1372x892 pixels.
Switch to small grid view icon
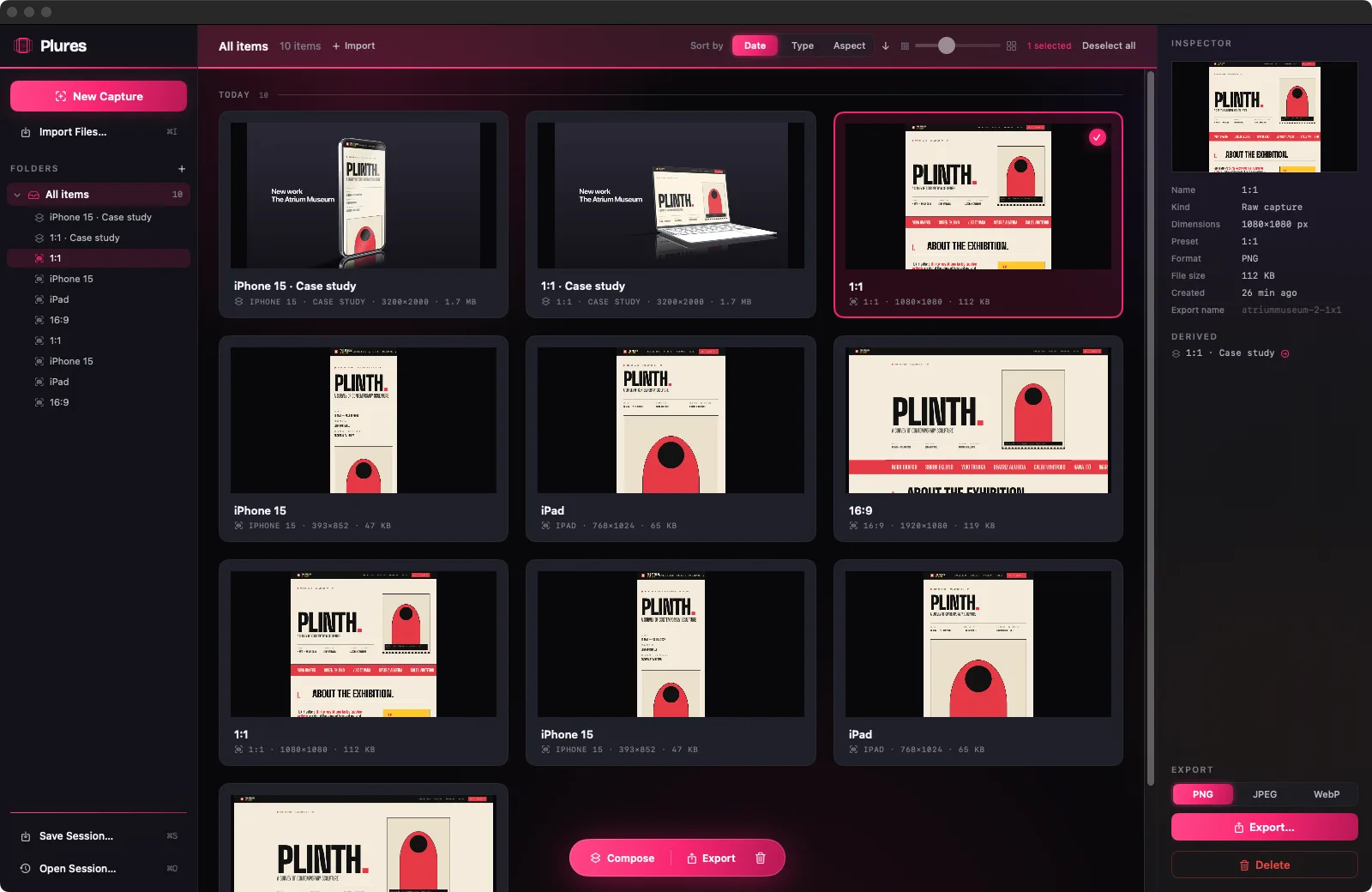tap(905, 46)
